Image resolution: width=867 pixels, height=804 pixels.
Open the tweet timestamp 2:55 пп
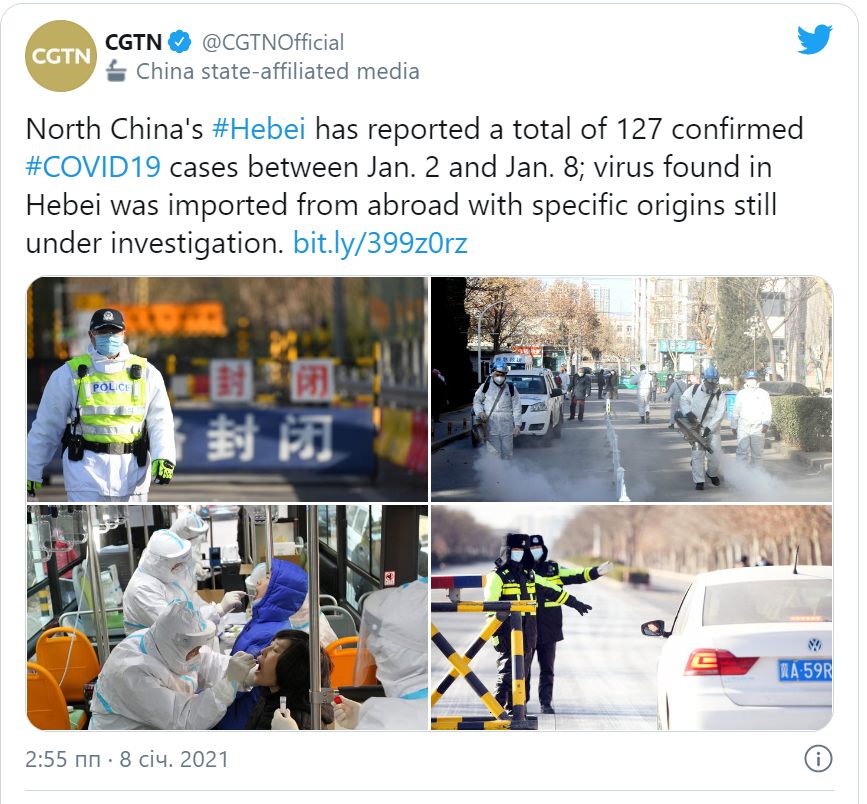coord(63,759)
